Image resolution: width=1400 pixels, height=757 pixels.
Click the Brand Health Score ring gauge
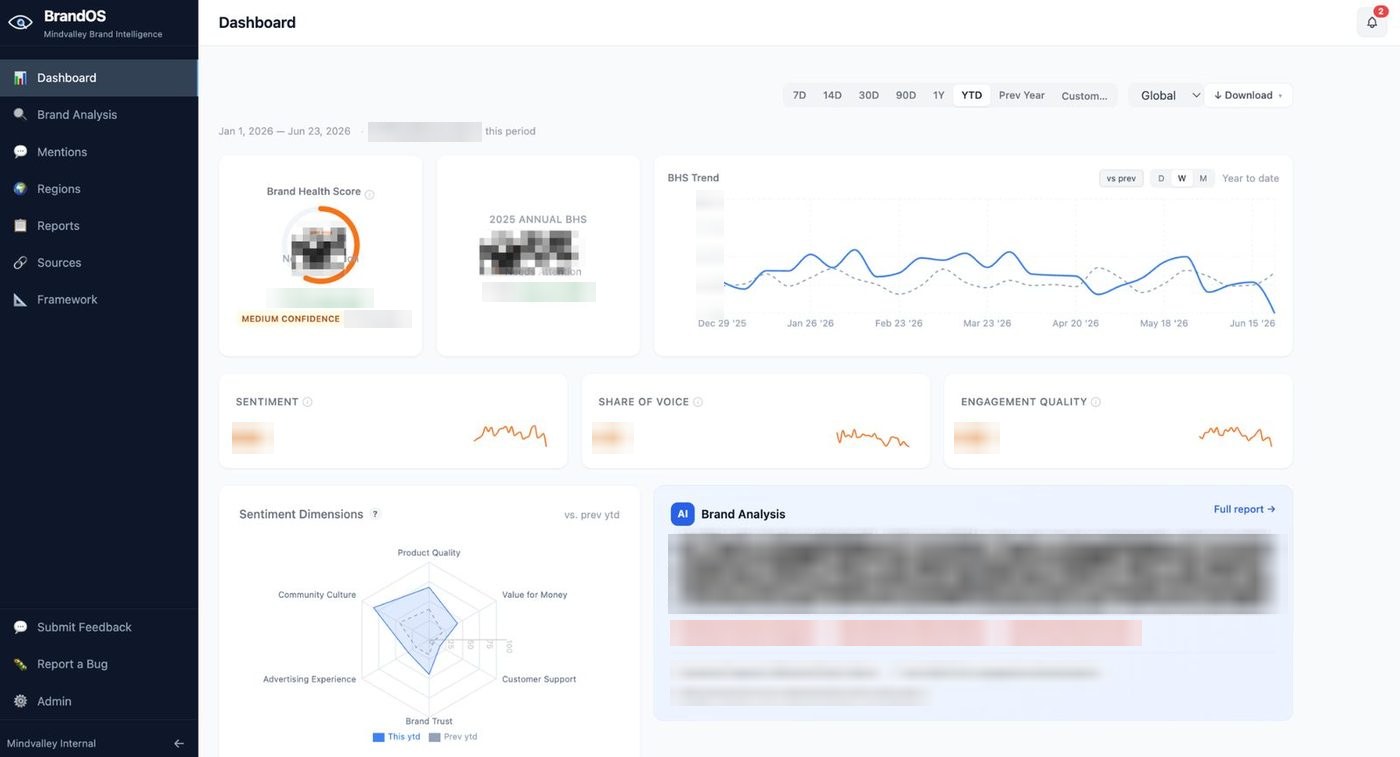tap(321, 245)
